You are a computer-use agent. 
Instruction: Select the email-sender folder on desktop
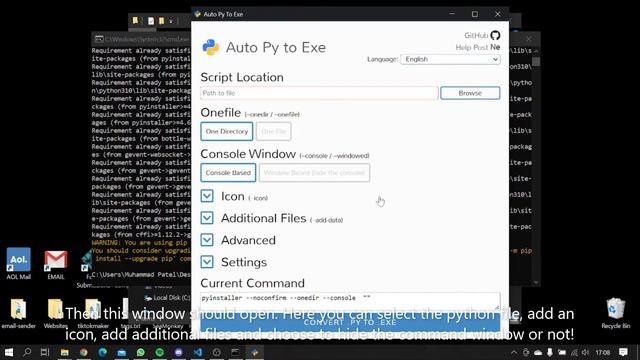click(18, 313)
